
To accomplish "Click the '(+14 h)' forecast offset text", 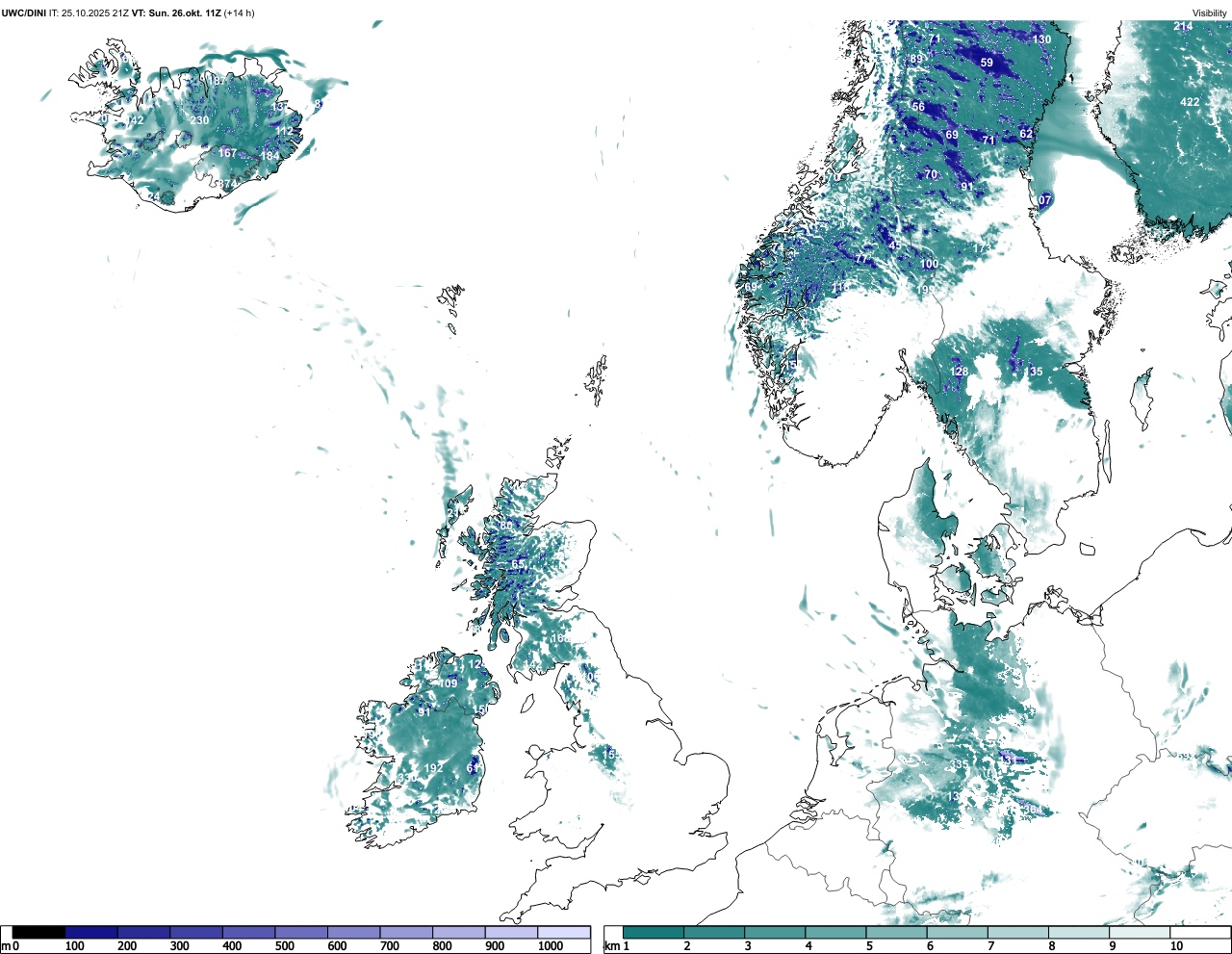I will coord(239,13).
